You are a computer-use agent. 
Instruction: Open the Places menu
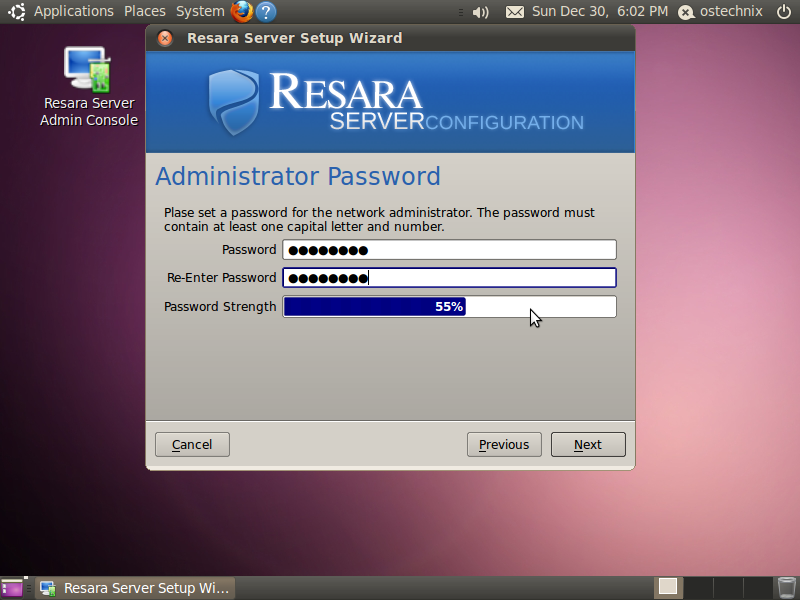pos(145,11)
